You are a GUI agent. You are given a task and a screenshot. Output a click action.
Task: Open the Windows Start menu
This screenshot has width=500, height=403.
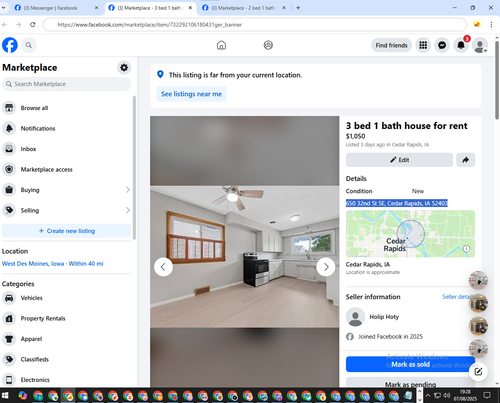[5, 396]
